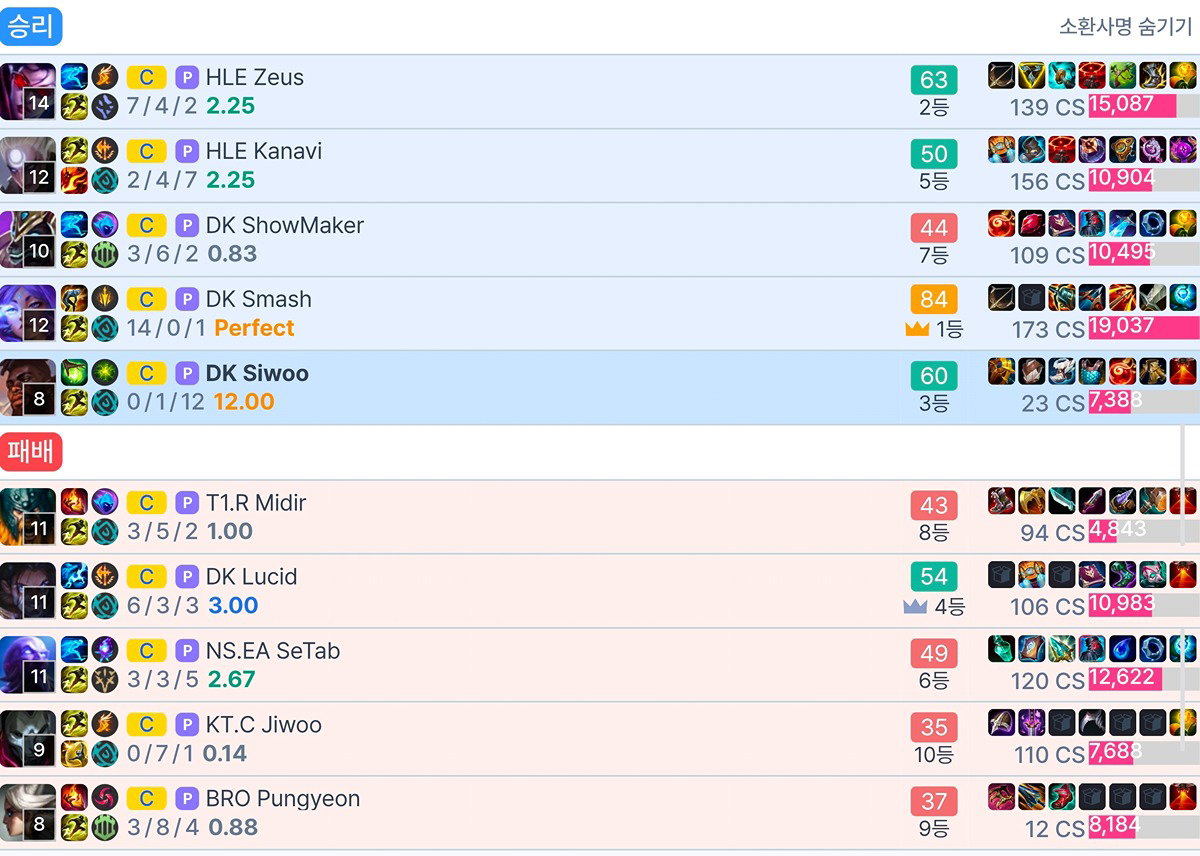This screenshot has height=856, width=1200.
Task: Click HLE Zeus's 15,087 damage bar
Action: 1143,106
